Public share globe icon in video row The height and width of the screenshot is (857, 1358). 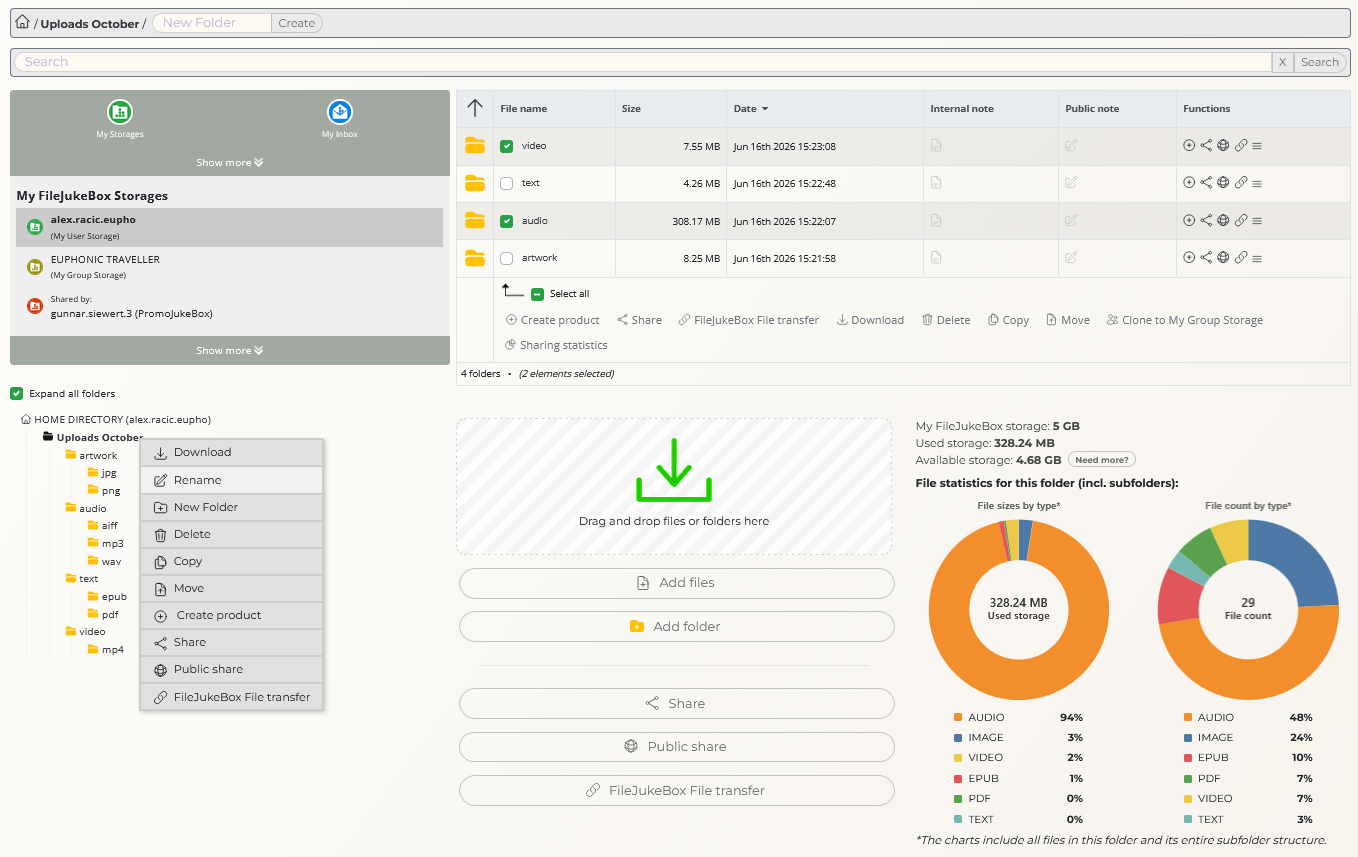coord(1223,146)
